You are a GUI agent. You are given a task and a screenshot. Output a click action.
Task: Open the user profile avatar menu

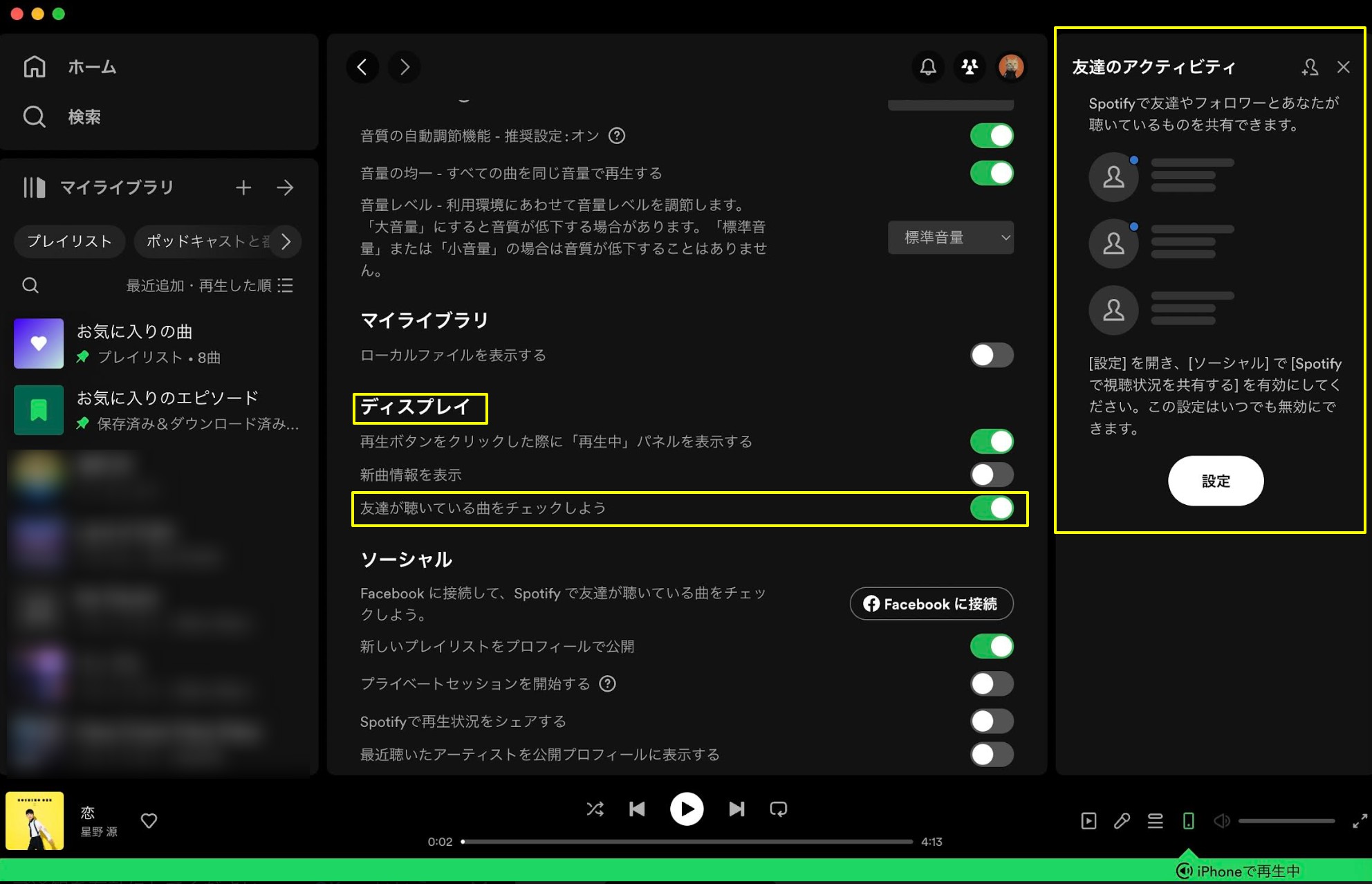[1011, 67]
